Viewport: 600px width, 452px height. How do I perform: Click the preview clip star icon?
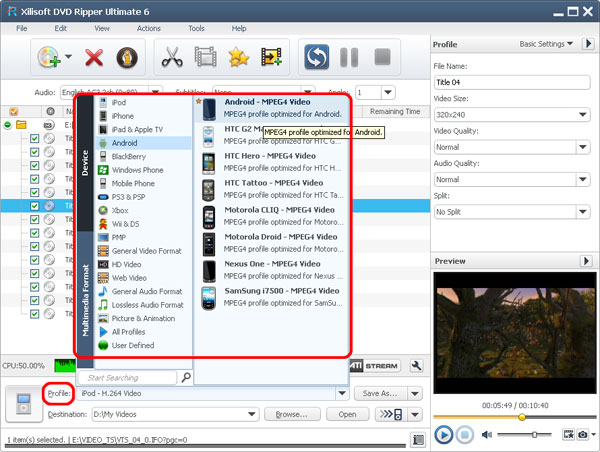pyautogui.click(x=569, y=434)
